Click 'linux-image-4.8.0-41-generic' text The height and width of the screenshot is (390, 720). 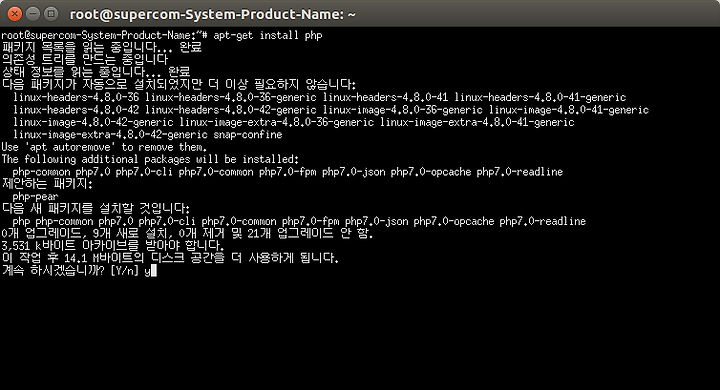[568, 110]
